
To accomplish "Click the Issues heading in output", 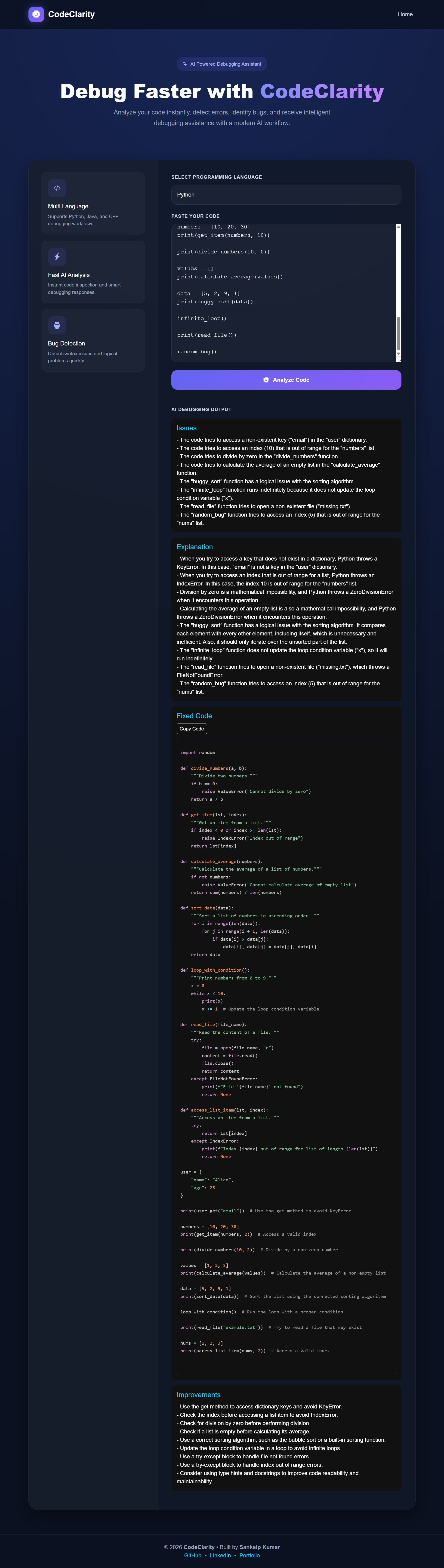I will pos(186,428).
